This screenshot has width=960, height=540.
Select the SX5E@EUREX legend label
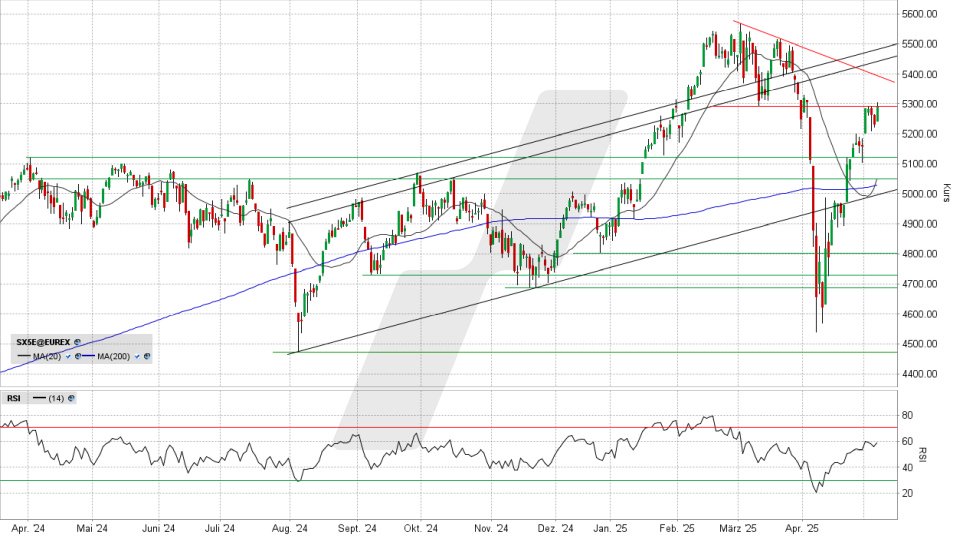(43, 342)
